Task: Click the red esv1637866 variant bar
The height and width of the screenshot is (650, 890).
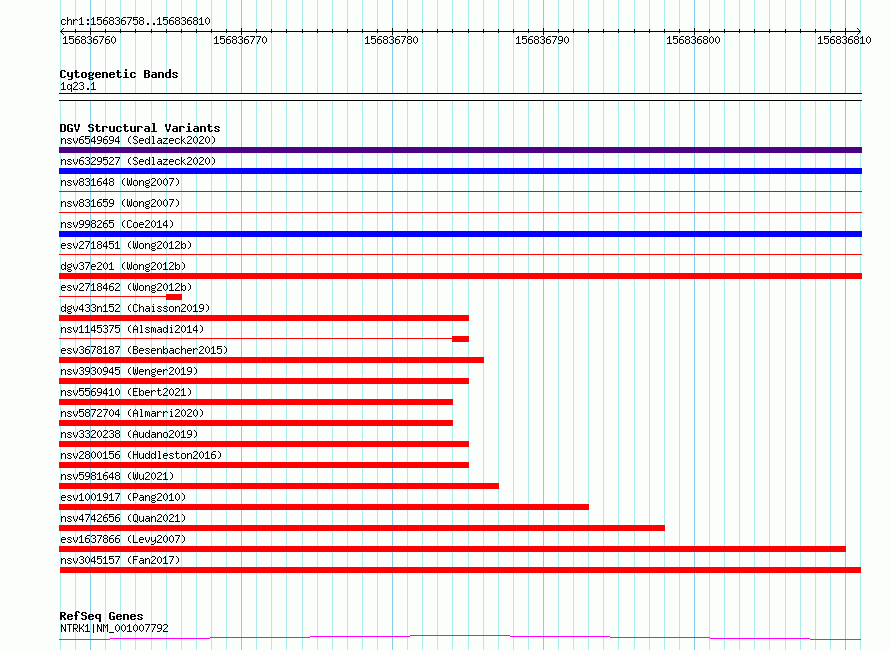Action: (452, 549)
